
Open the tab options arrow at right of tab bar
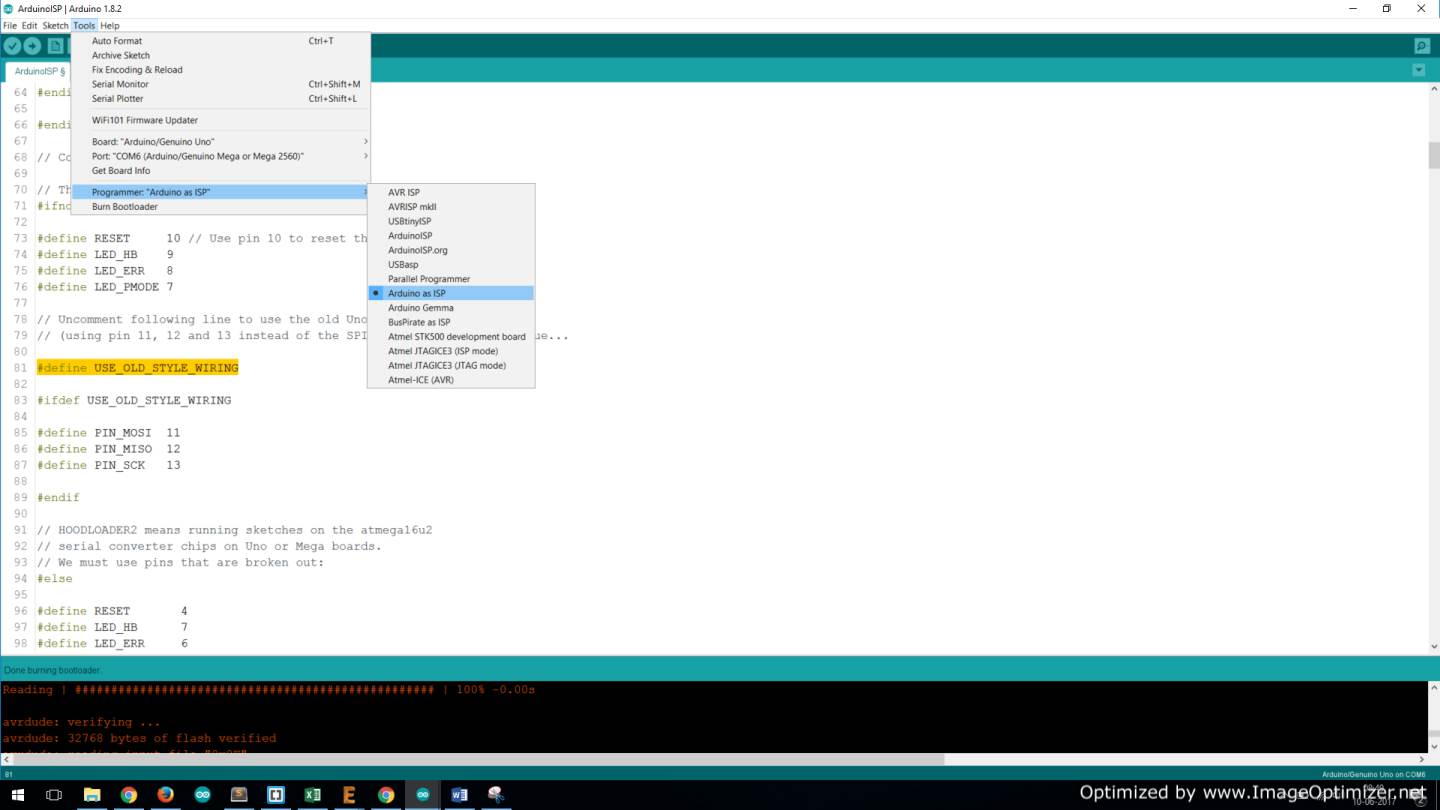coord(1418,70)
